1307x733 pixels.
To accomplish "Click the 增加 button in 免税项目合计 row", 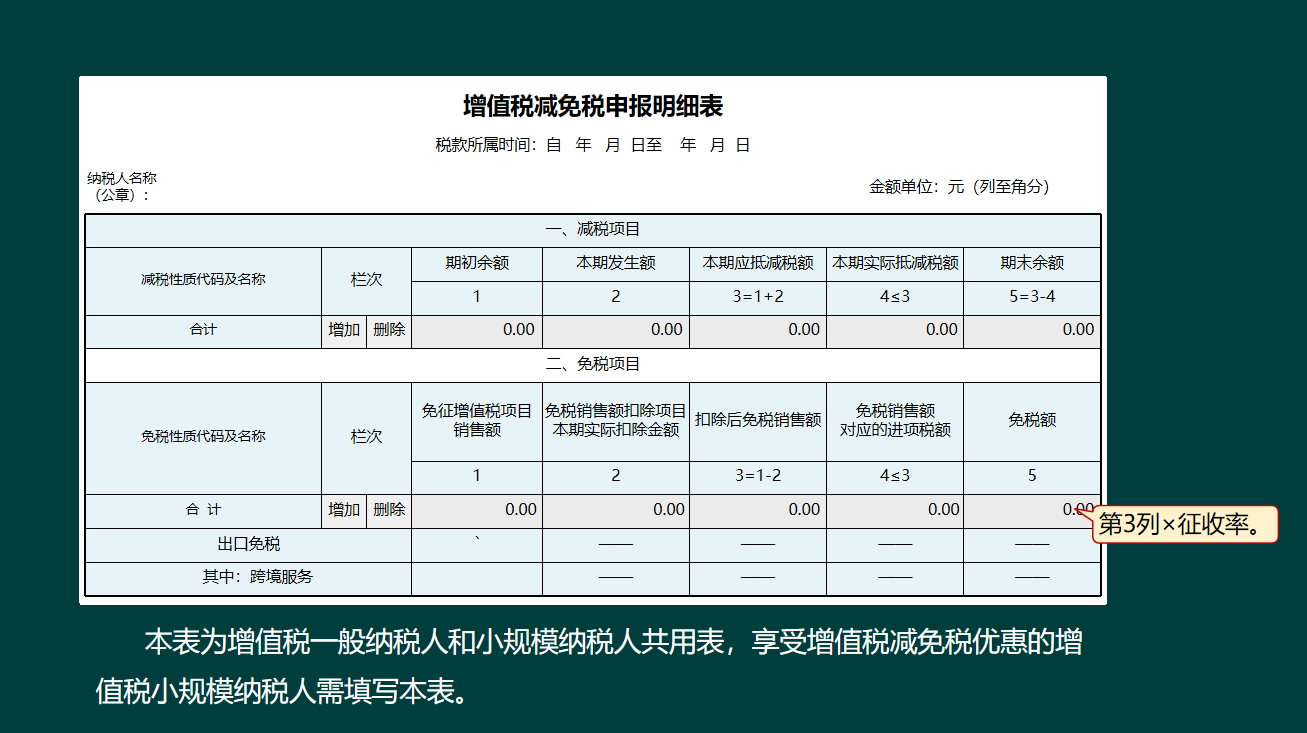I will click(343, 510).
